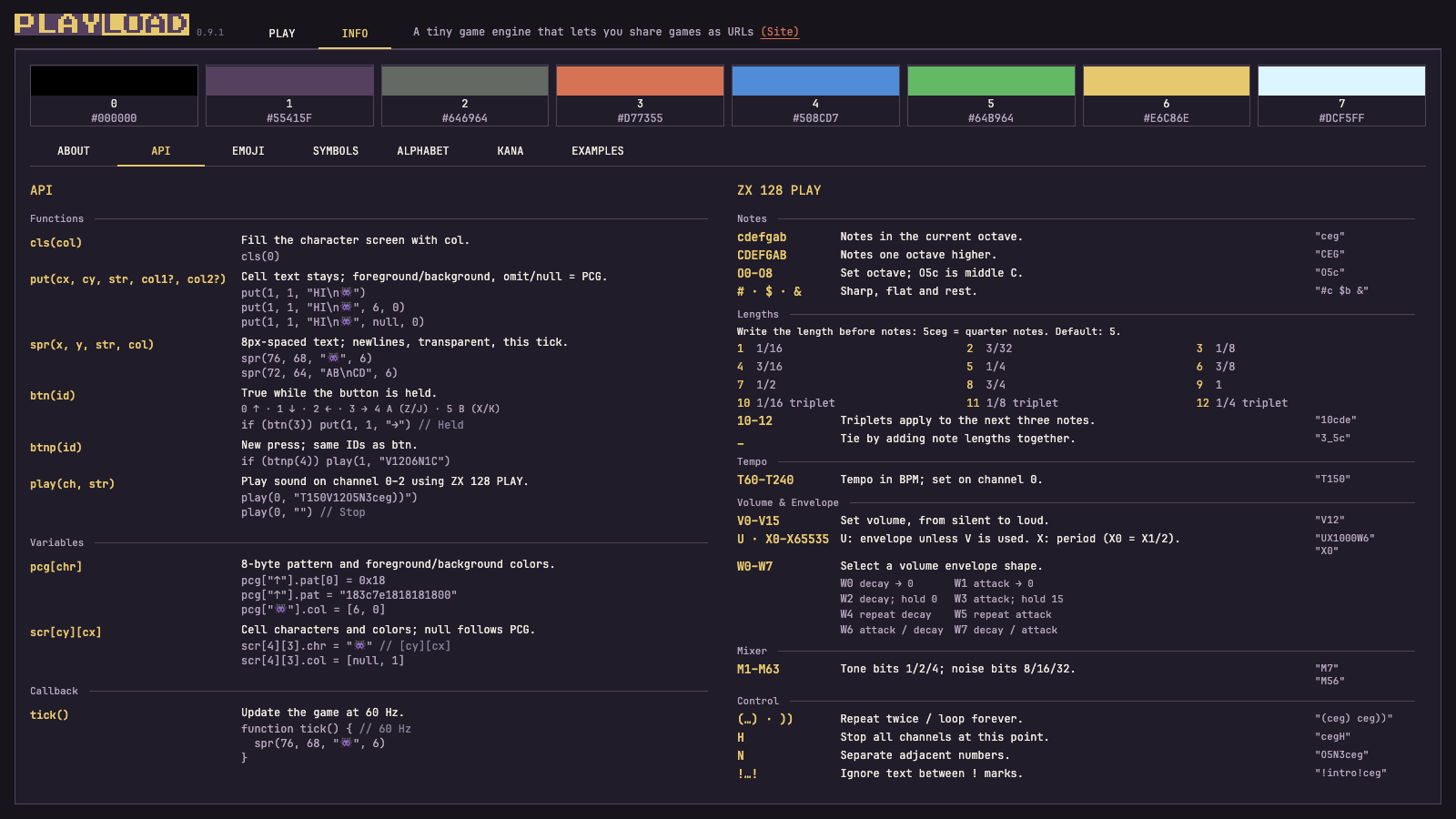The image size is (1456, 819).
Task: Click the "(ceg) ceg))" example string
Action: [1354, 718]
